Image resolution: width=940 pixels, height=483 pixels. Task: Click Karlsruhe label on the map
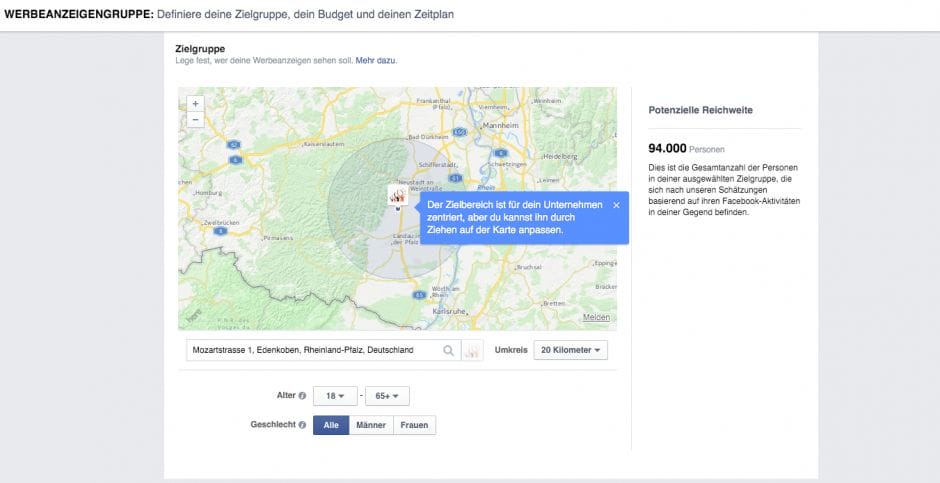(x=449, y=312)
